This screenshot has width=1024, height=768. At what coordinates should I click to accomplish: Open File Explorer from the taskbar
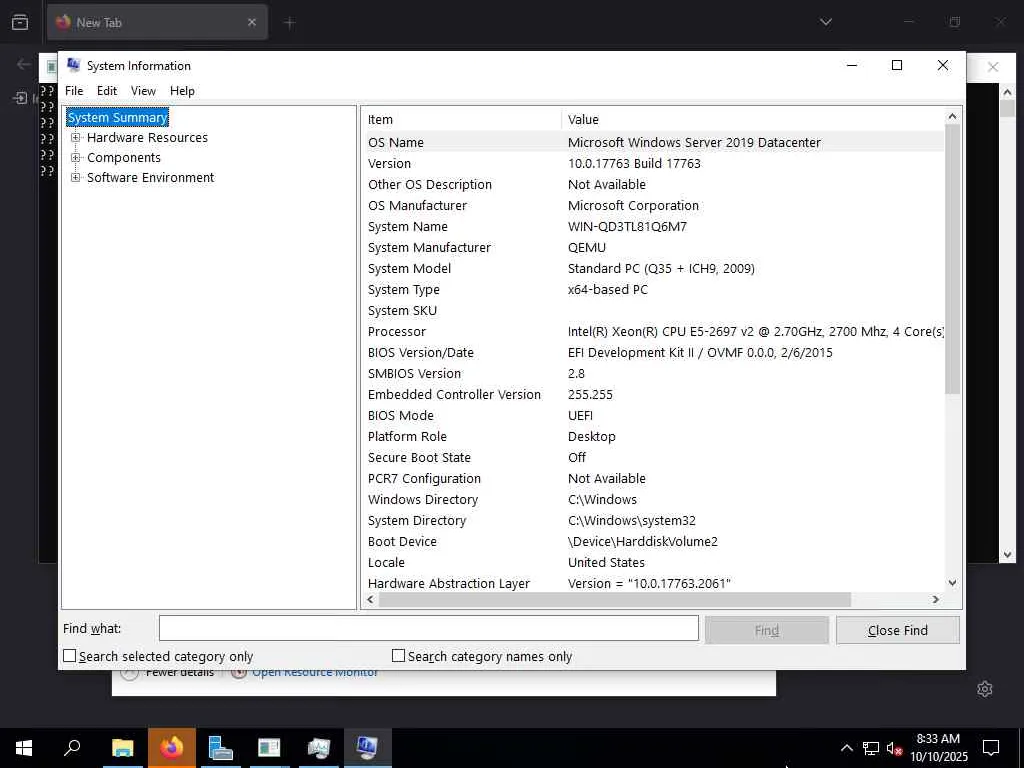[x=122, y=748]
